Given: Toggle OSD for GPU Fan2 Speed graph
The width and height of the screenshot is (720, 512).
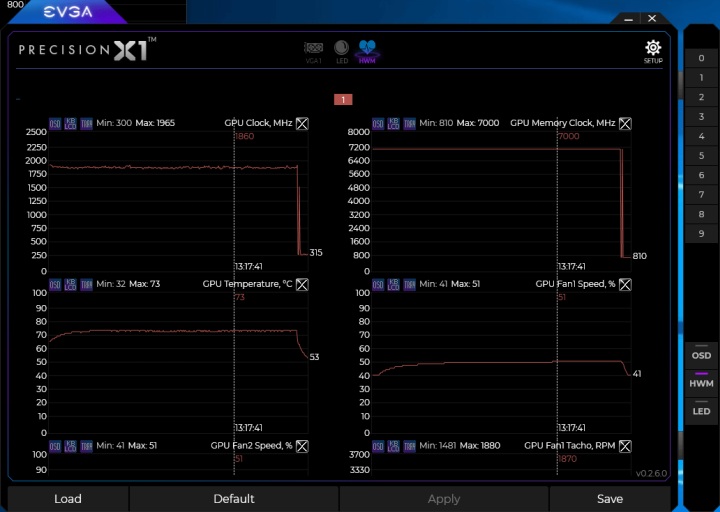Looking at the screenshot, I should (55, 446).
